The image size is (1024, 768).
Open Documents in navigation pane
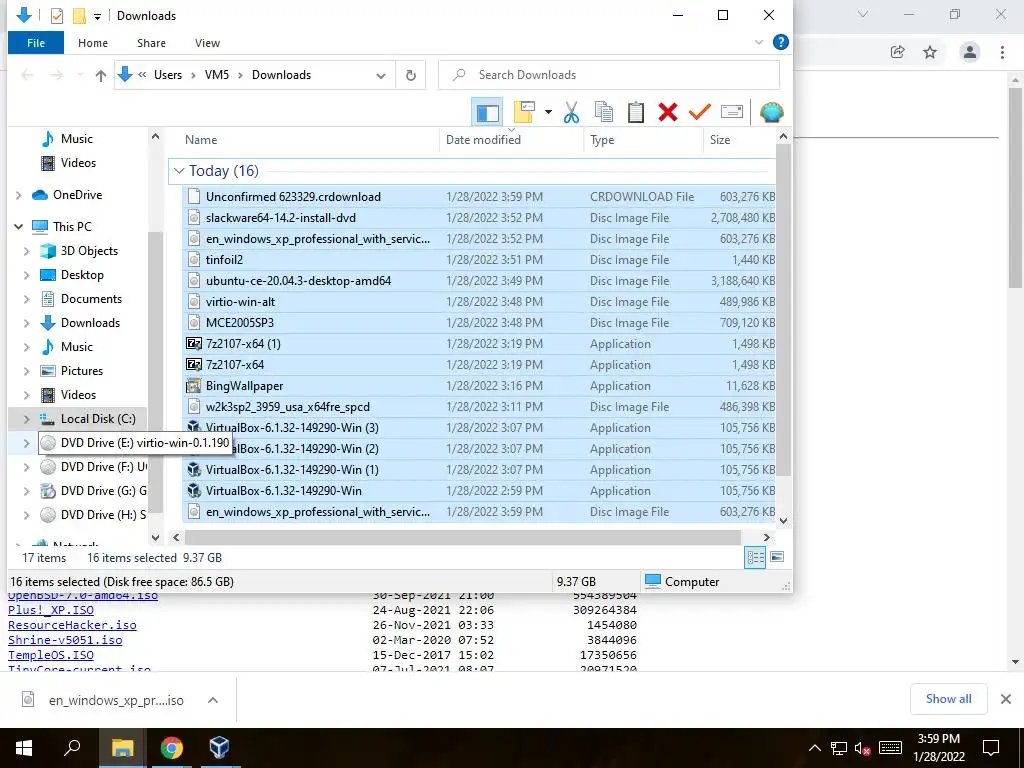point(91,299)
